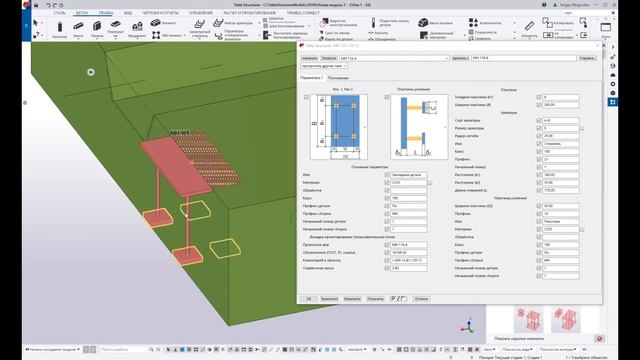640x360 pixels.
Task: Expand the Компоненты dropdown arrow
Action: [514, 23]
